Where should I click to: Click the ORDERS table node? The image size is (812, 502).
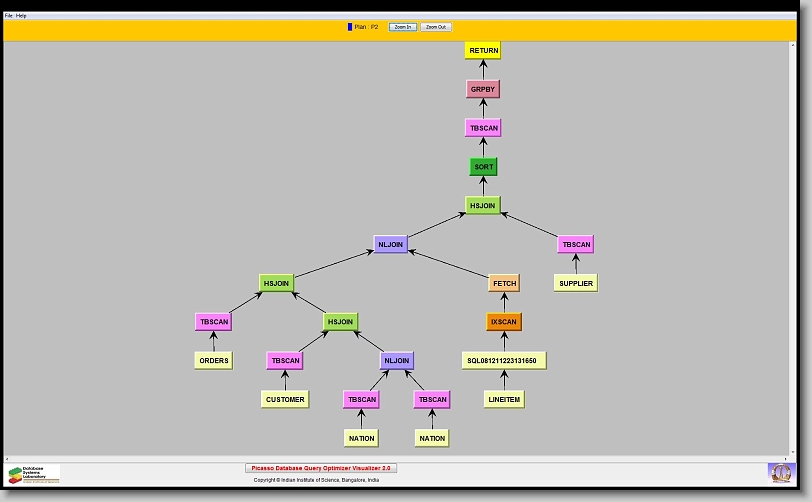(213, 360)
